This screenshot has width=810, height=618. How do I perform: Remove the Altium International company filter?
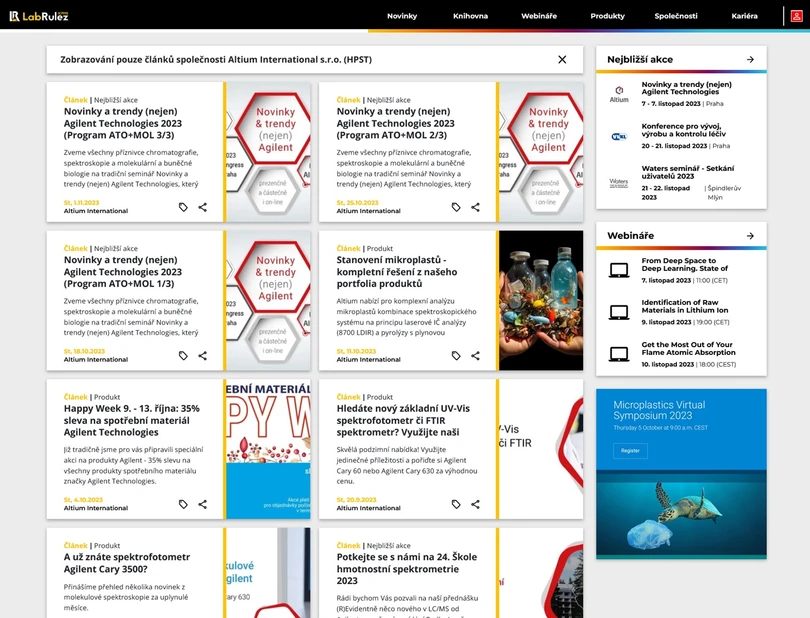(x=562, y=60)
